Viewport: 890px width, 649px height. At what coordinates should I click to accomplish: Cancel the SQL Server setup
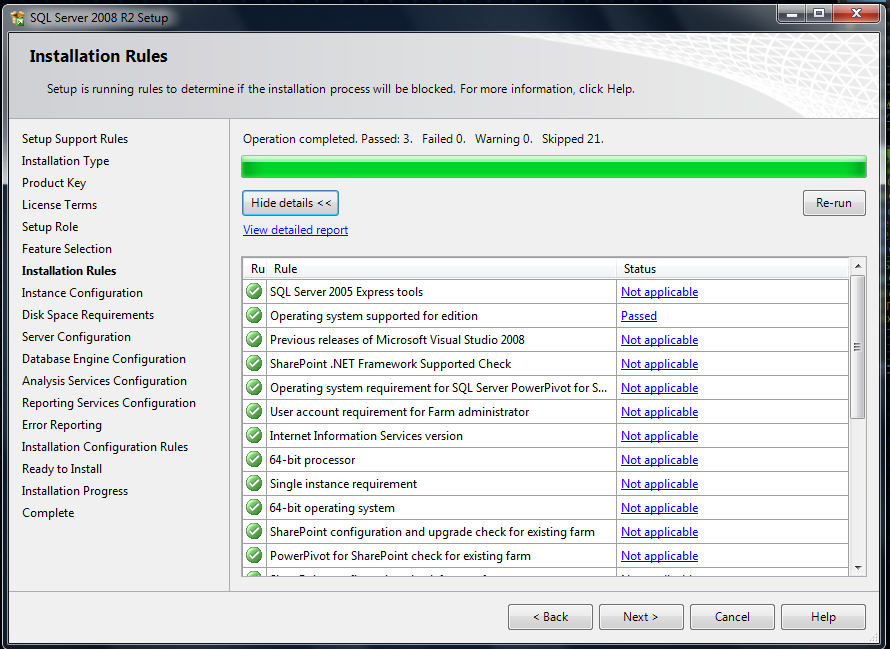732,617
